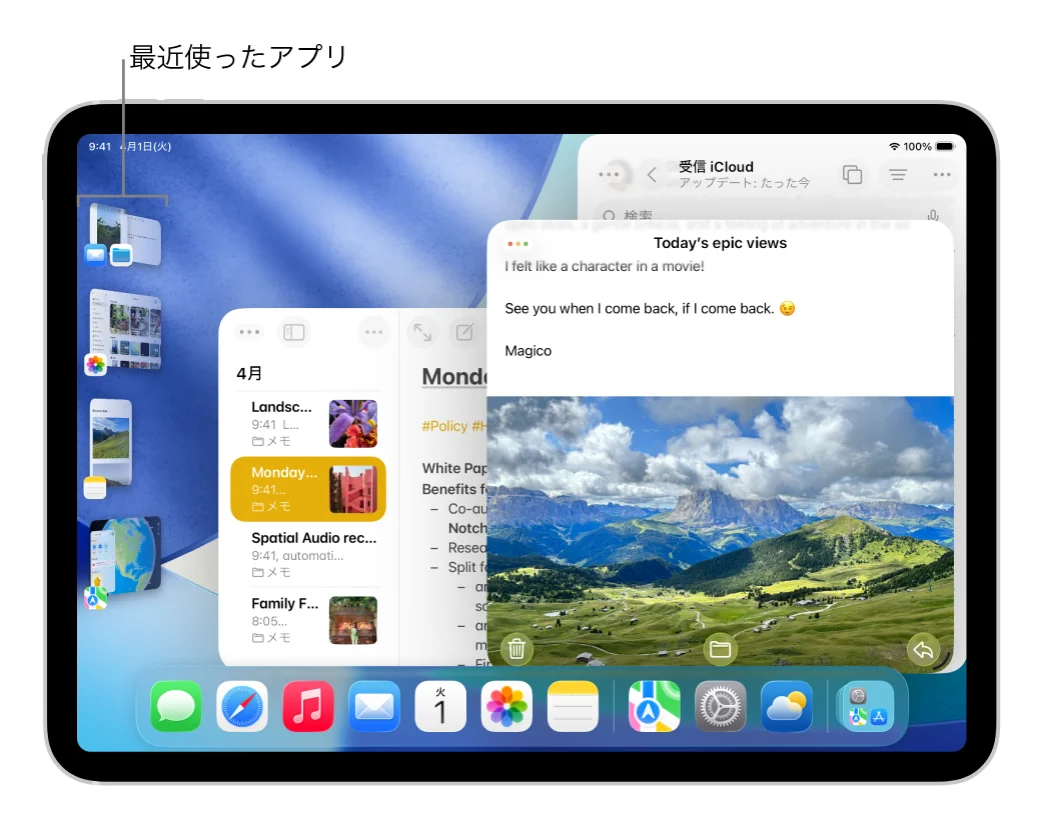Open the Maps app in the Dock
This screenshot has height=818, width=1038.
654,707
